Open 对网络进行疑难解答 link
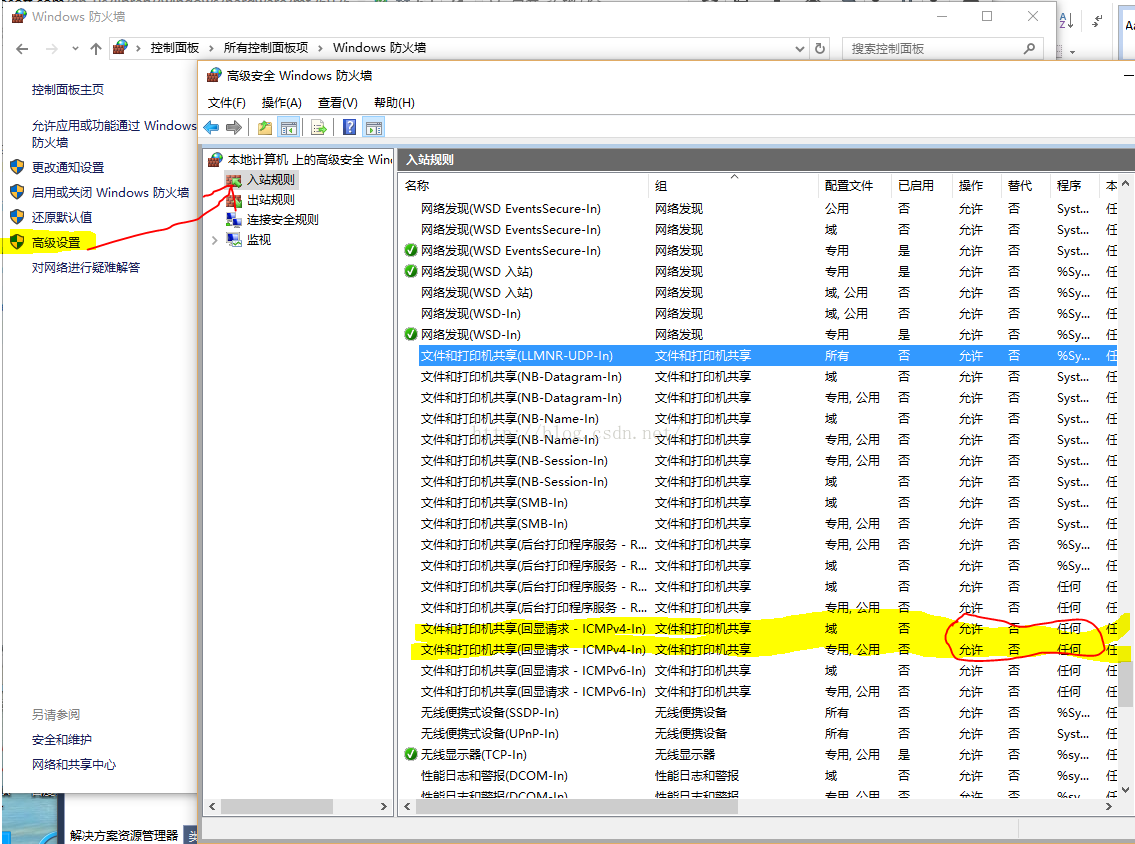This screenshot has height=844, width=1135. point(86,268)
